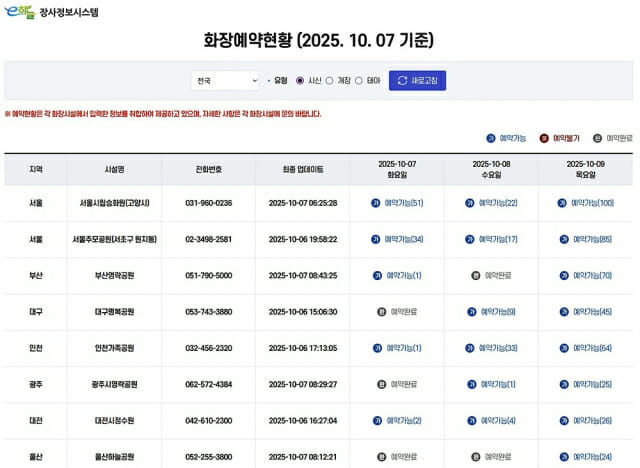Select the 개장 radio button

coord(330,80)
